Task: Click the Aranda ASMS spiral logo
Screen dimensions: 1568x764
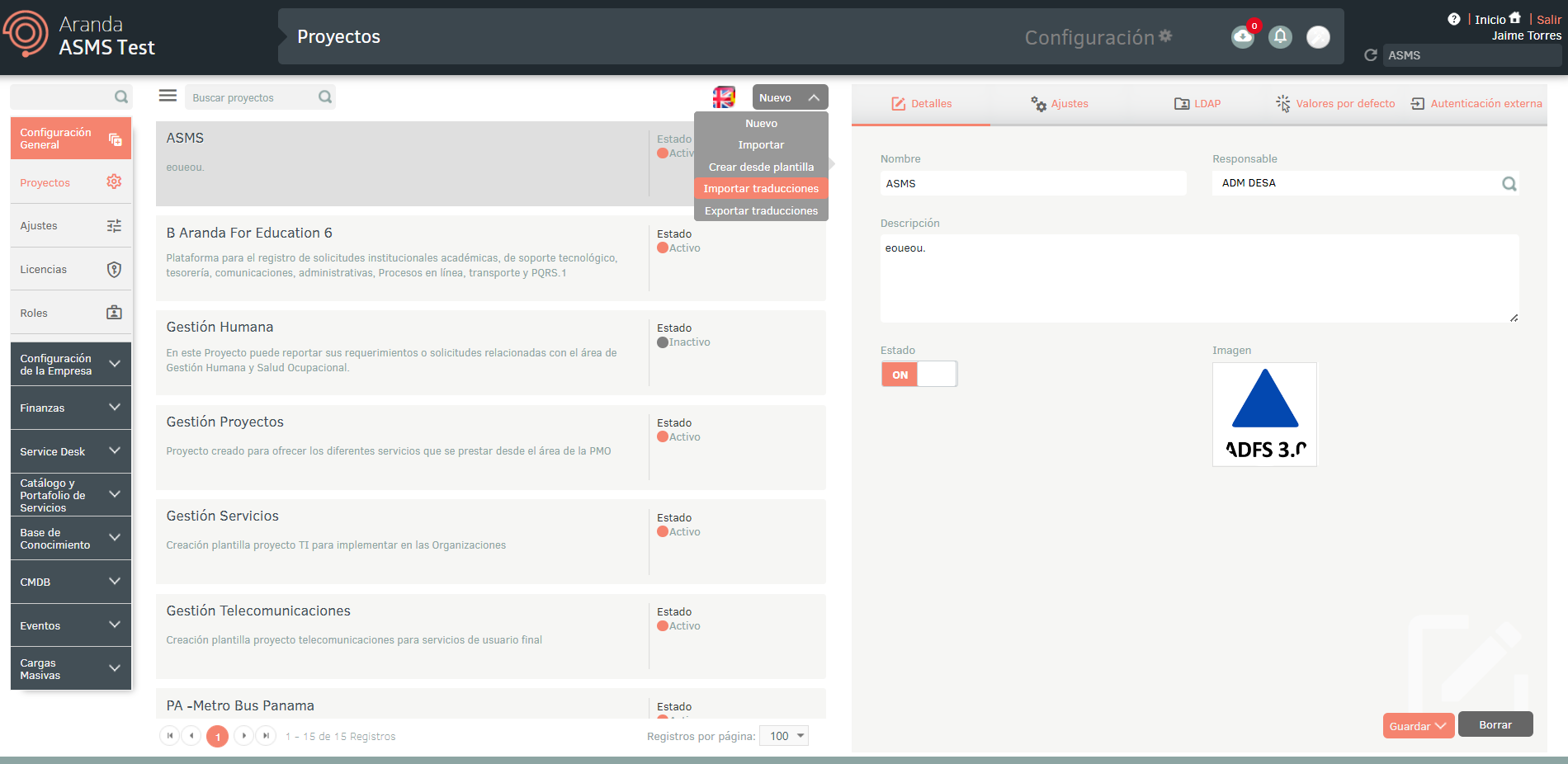Action: point(26,33)
